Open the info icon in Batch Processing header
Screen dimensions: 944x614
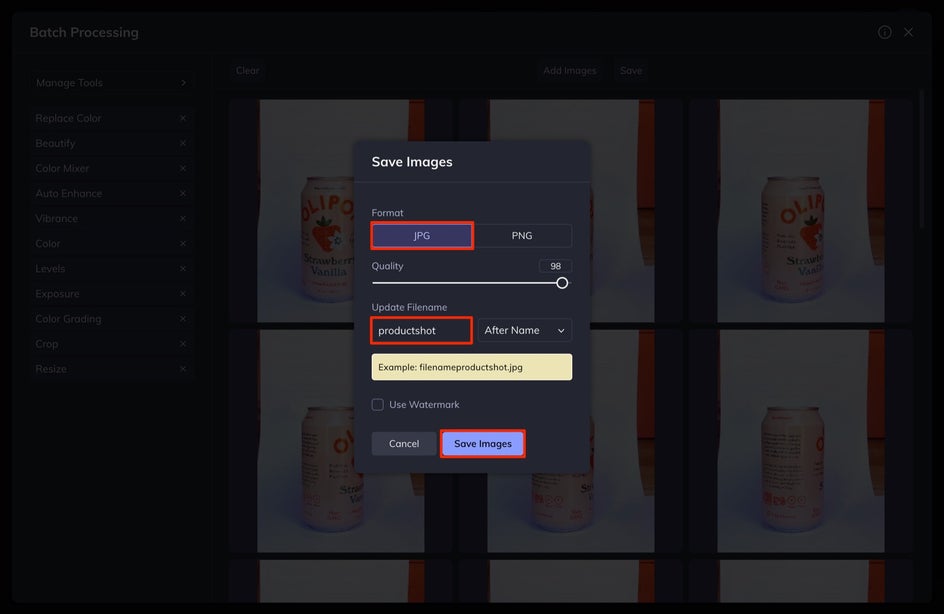(884, 33)
